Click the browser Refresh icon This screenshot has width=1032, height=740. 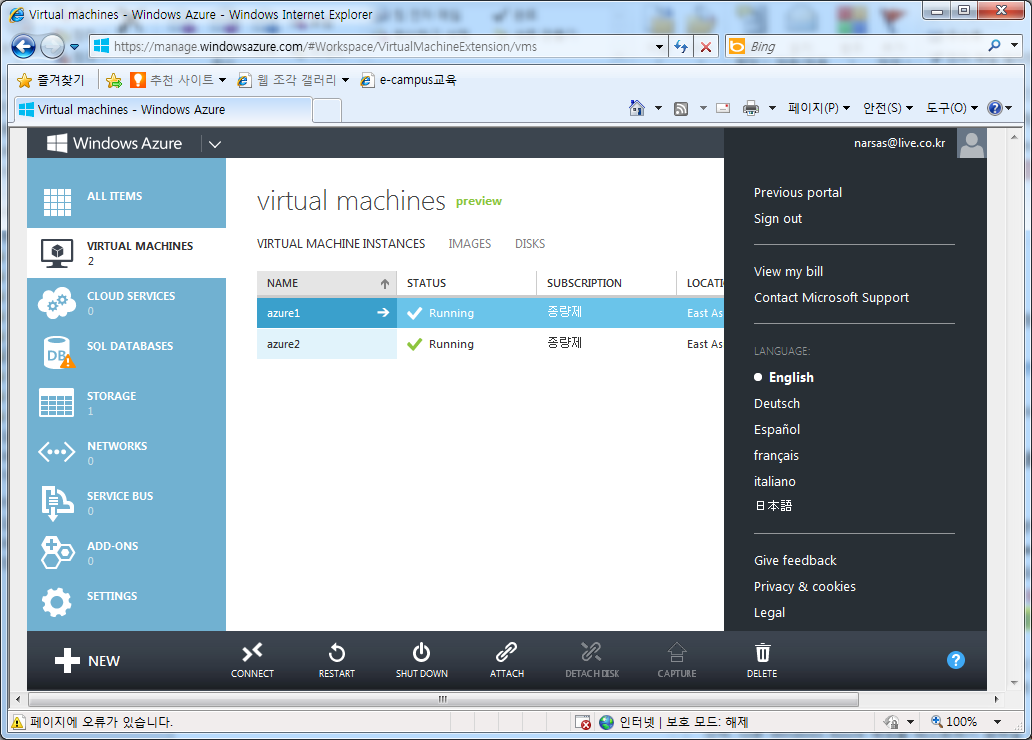pyautogui.click(x=681, y=47)
